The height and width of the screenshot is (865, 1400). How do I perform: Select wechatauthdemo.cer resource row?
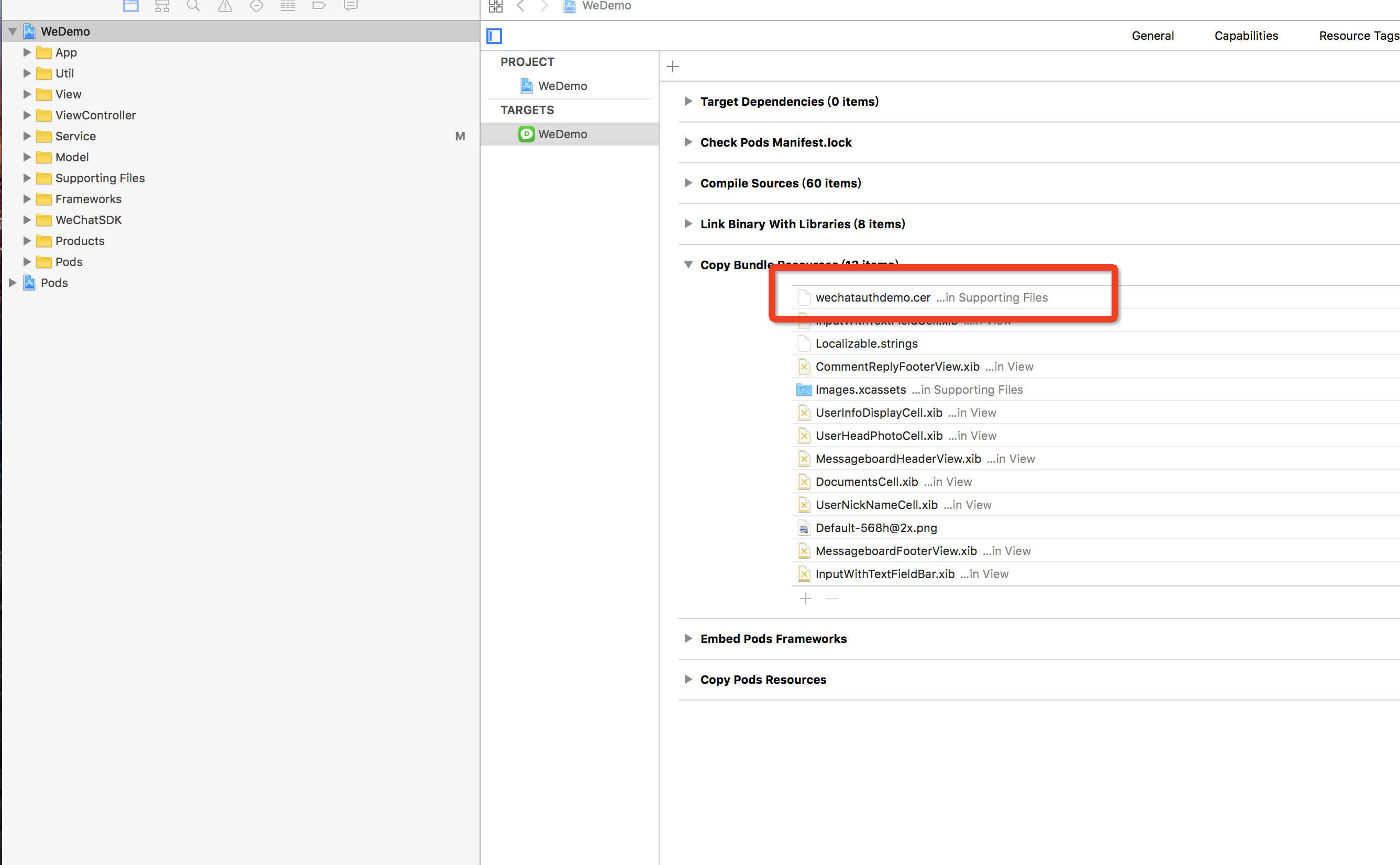click(873, 297)
